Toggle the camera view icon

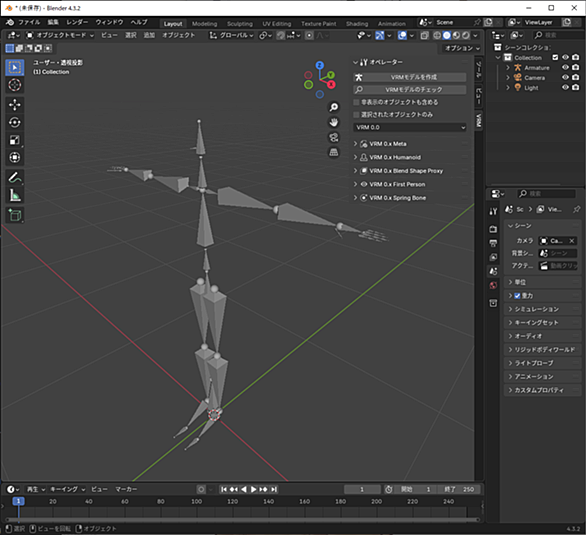pyautogui.click(x=333, y=137)
